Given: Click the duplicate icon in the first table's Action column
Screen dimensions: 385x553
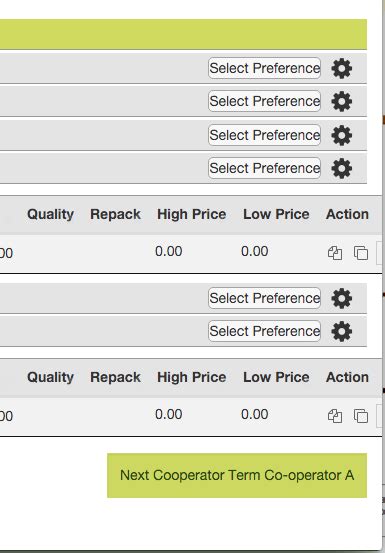Looking at the screenshot, I should click(361, 253).
